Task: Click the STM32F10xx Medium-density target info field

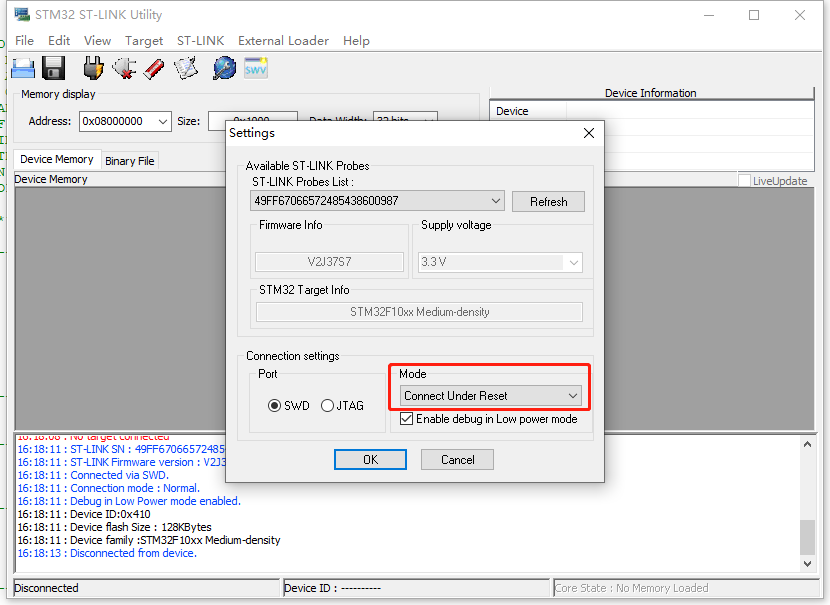Action: [419, 312]
